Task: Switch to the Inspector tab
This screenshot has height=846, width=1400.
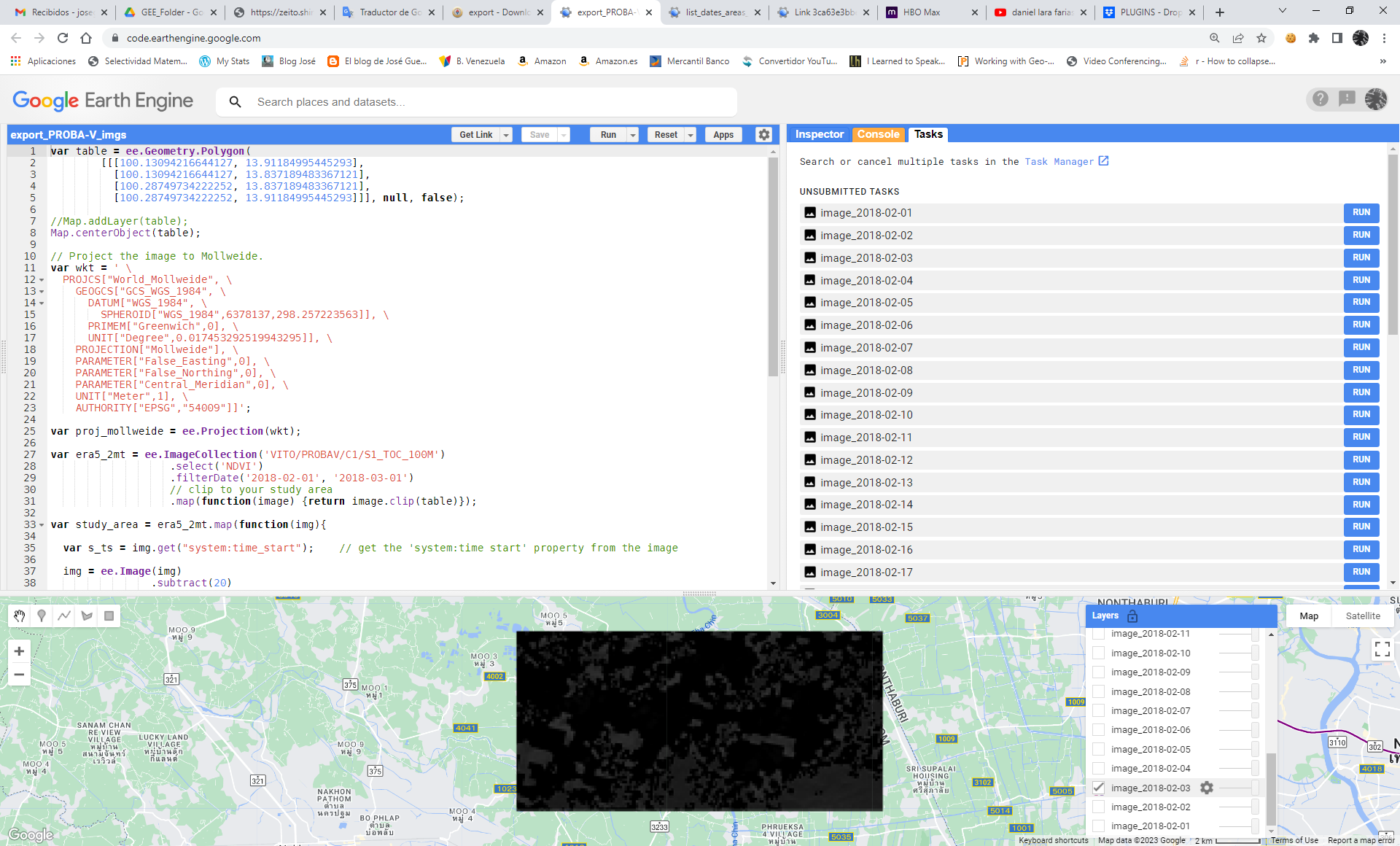Action: pyautogui.click(x=820, y=133)
